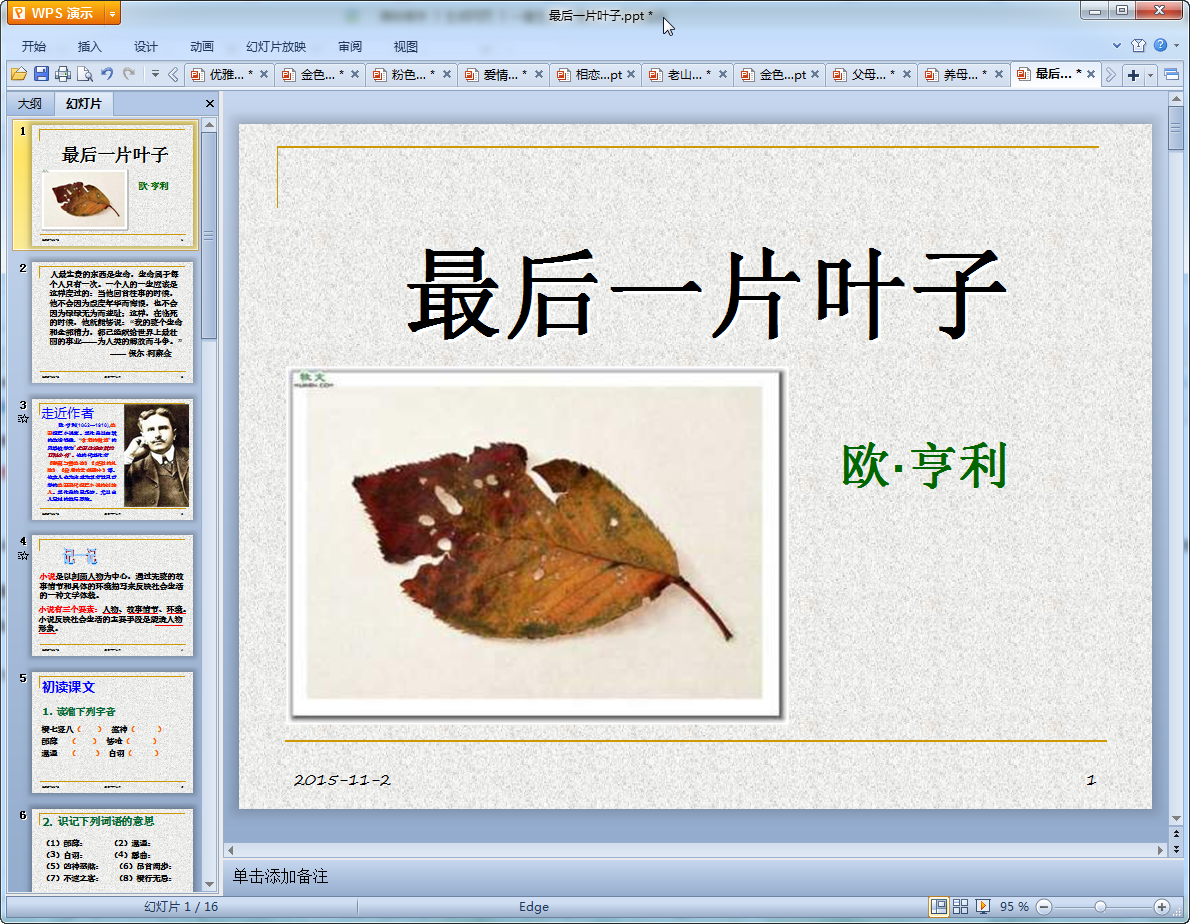The width and height of the screenshot is (1190, 924).
Task: Create a new document with the plus button
Action: (1133, 74)
